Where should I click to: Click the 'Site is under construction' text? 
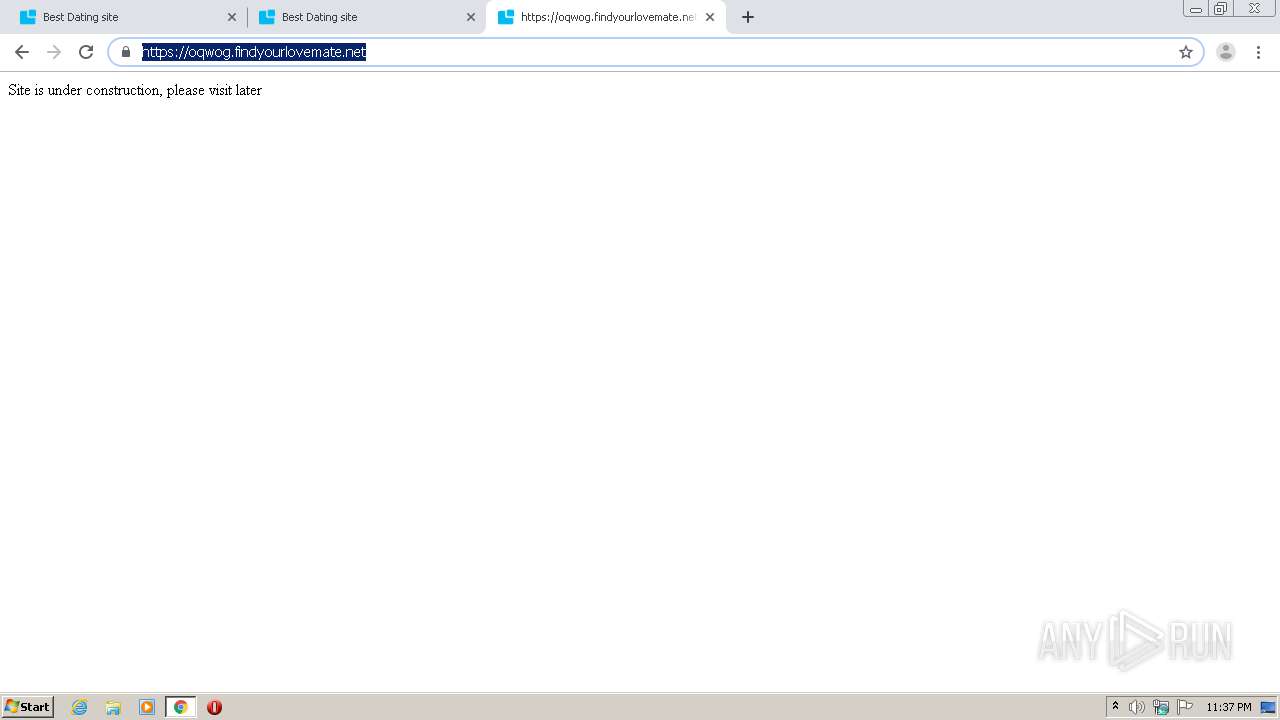[x=135, y=90]
